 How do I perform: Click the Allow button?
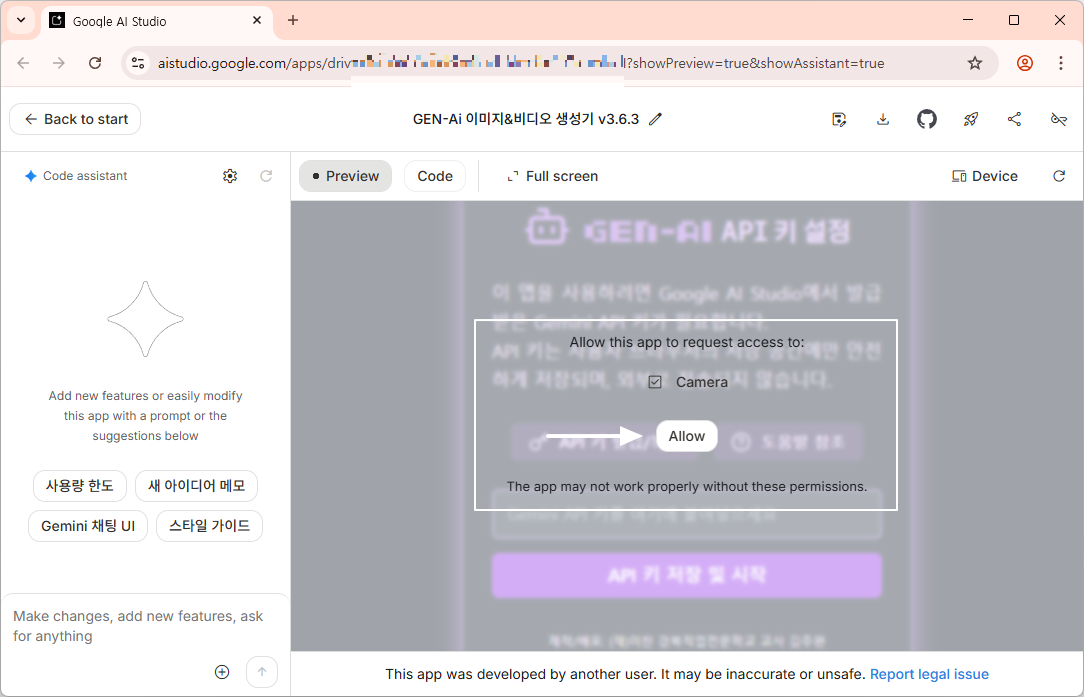click(x=686, y=436)
